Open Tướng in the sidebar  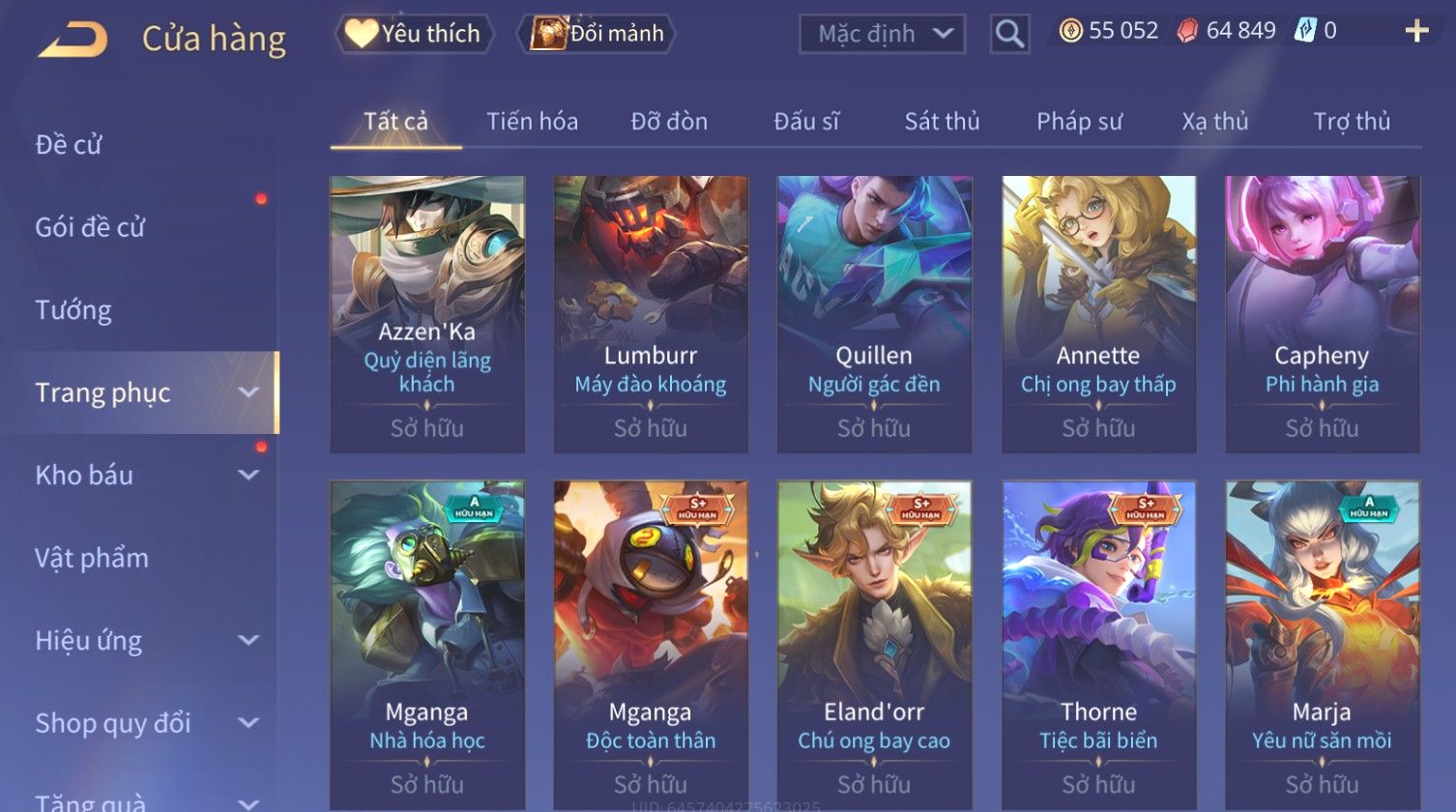(73, 310)
